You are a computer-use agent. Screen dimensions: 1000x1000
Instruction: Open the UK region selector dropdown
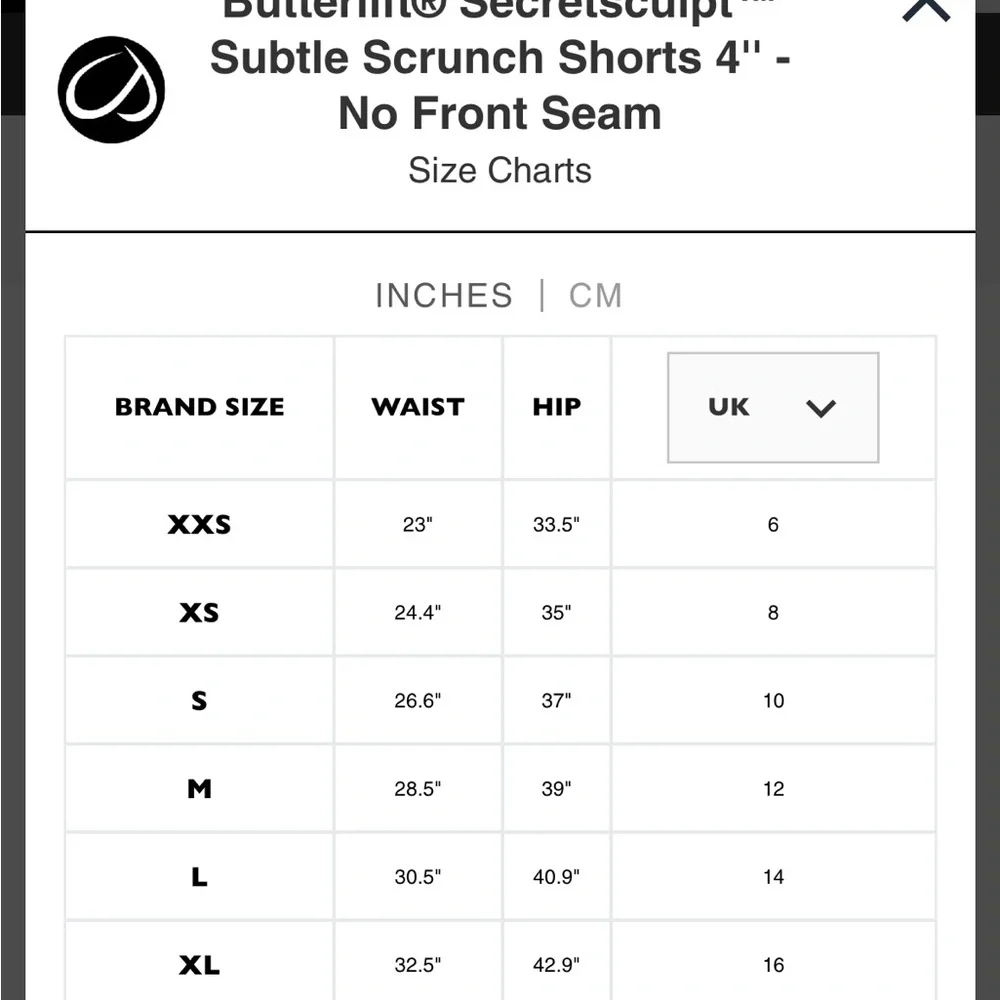pos(772,408)
